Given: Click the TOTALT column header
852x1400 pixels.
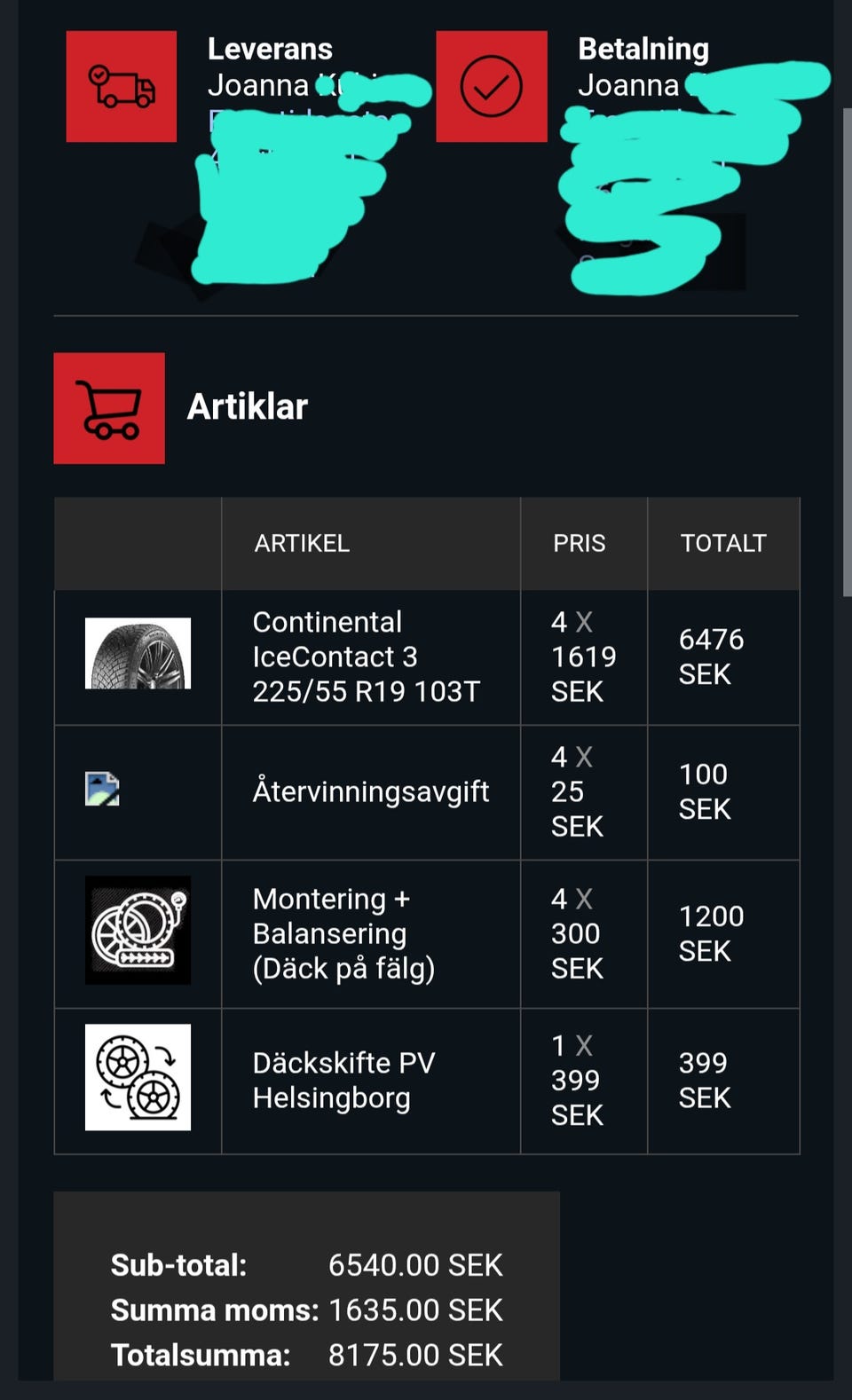Looking at the screenshot, I should click(722, 543).
